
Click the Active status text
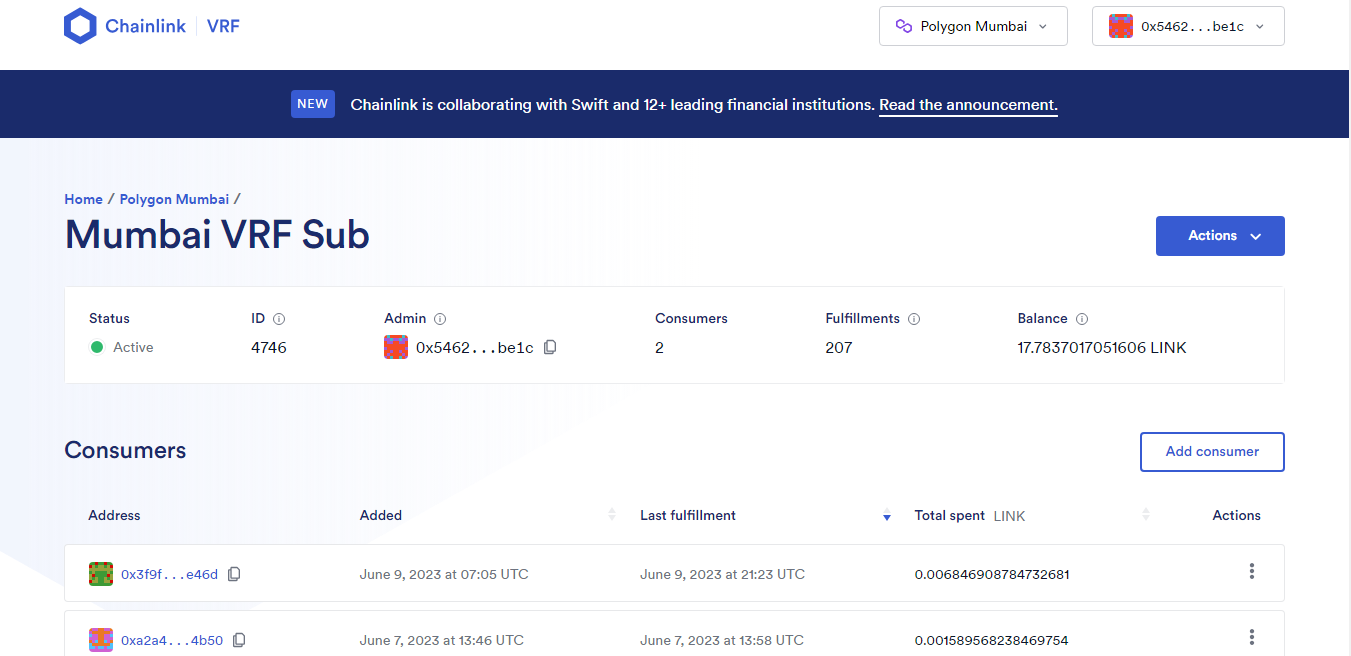point(133,348)
